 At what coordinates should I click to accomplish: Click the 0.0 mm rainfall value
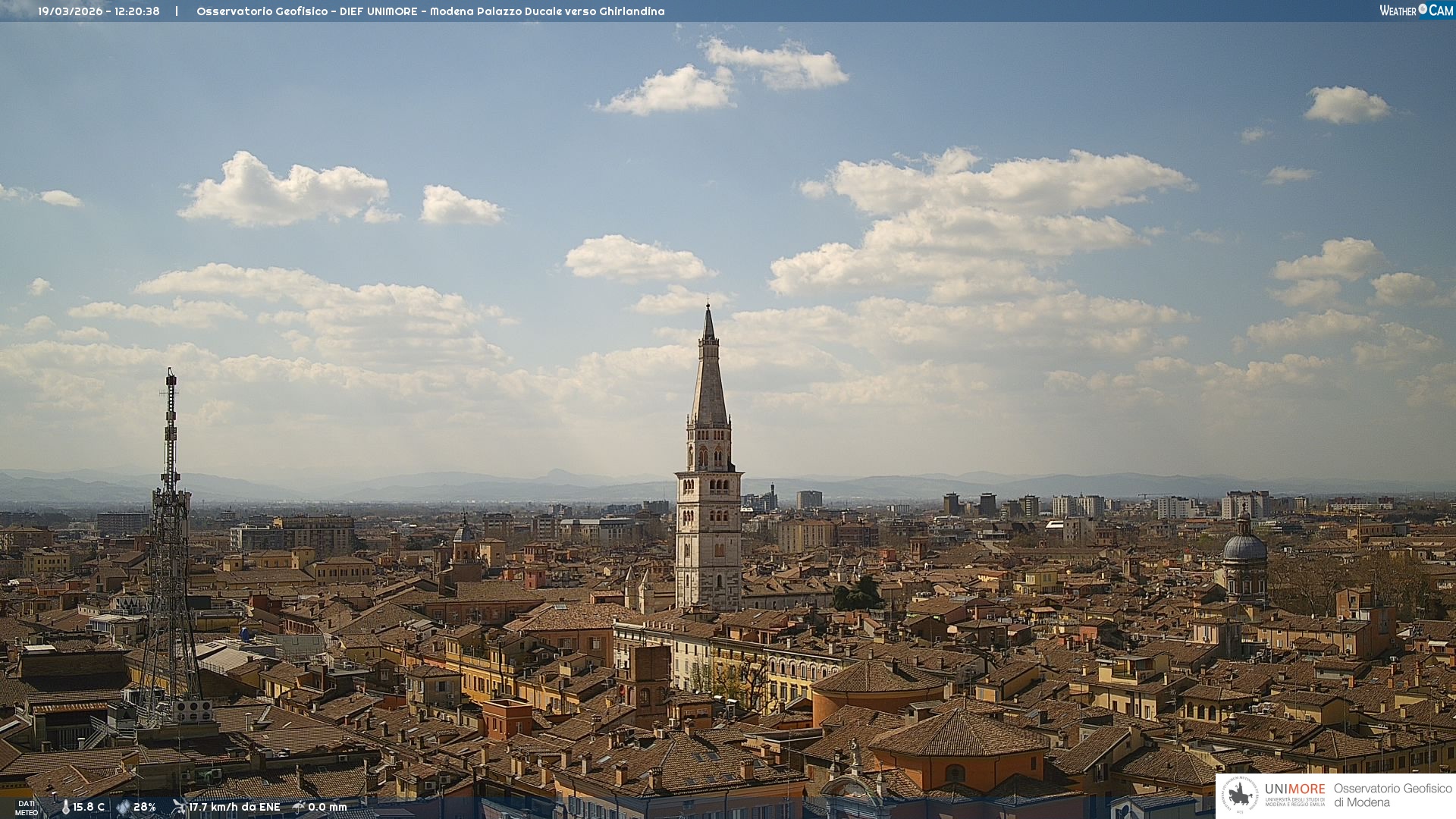pos(327,807)
